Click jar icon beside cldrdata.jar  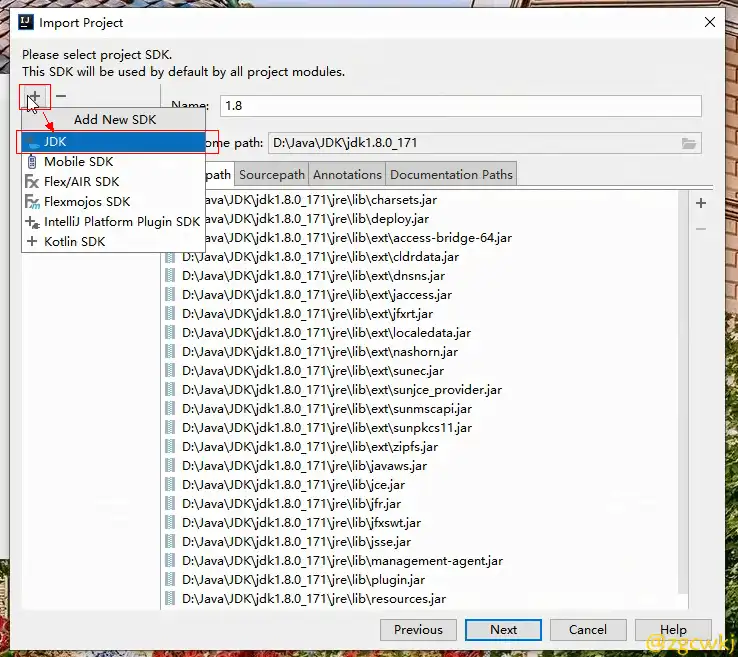pyautogui.click(x=170, y=257)
